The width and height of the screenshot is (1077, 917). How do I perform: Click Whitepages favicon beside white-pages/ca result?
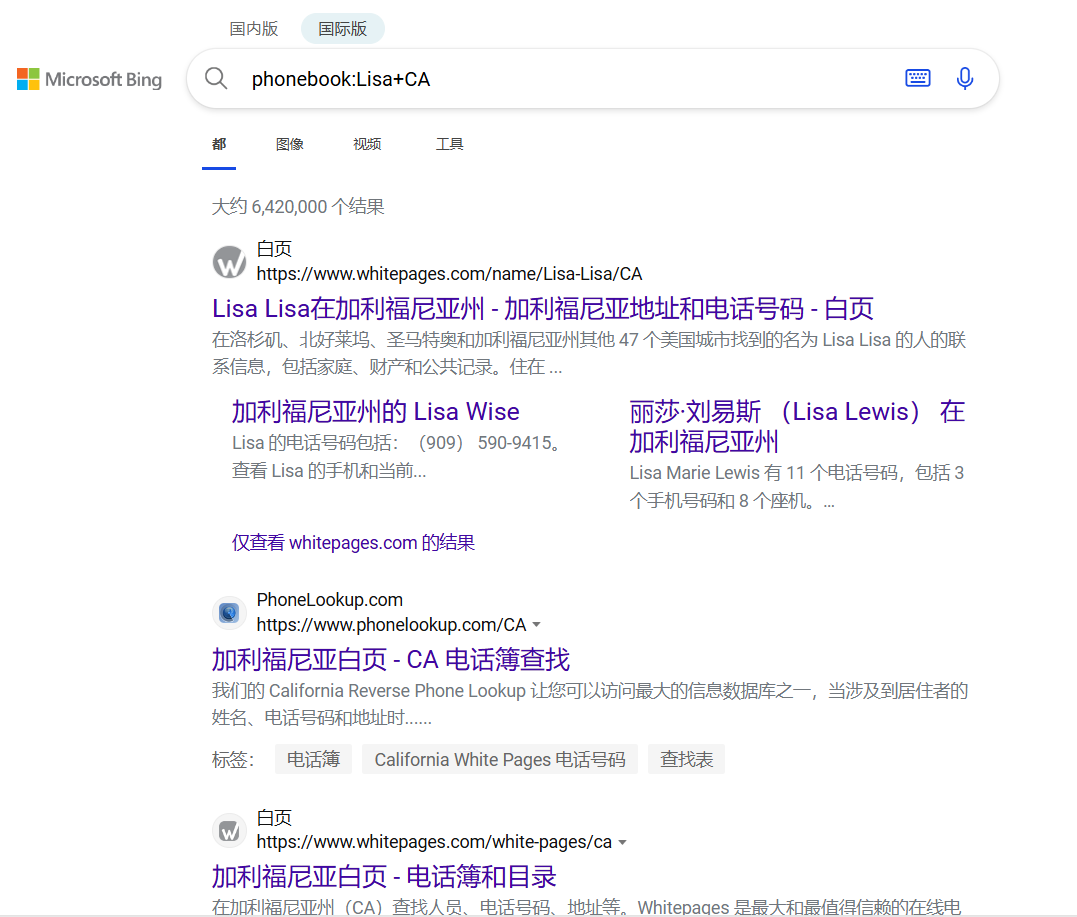[229, 830]
